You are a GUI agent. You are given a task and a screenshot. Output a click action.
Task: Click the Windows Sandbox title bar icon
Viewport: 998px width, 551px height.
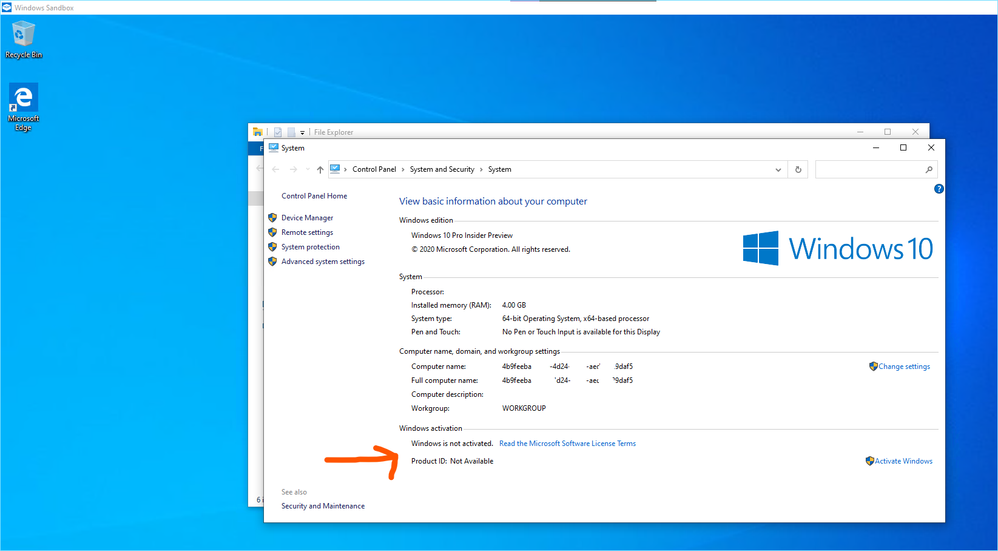tap(7, 8)
